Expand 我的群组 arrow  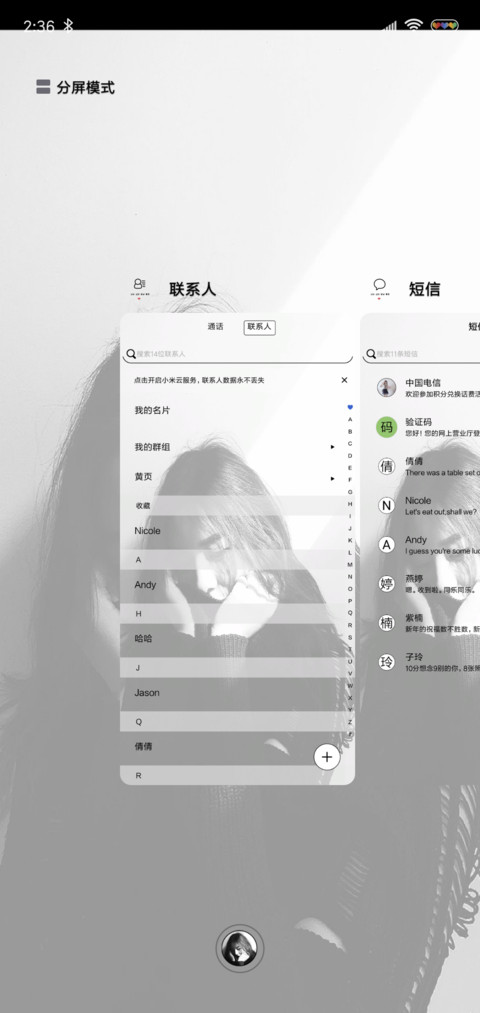[333, 447]
